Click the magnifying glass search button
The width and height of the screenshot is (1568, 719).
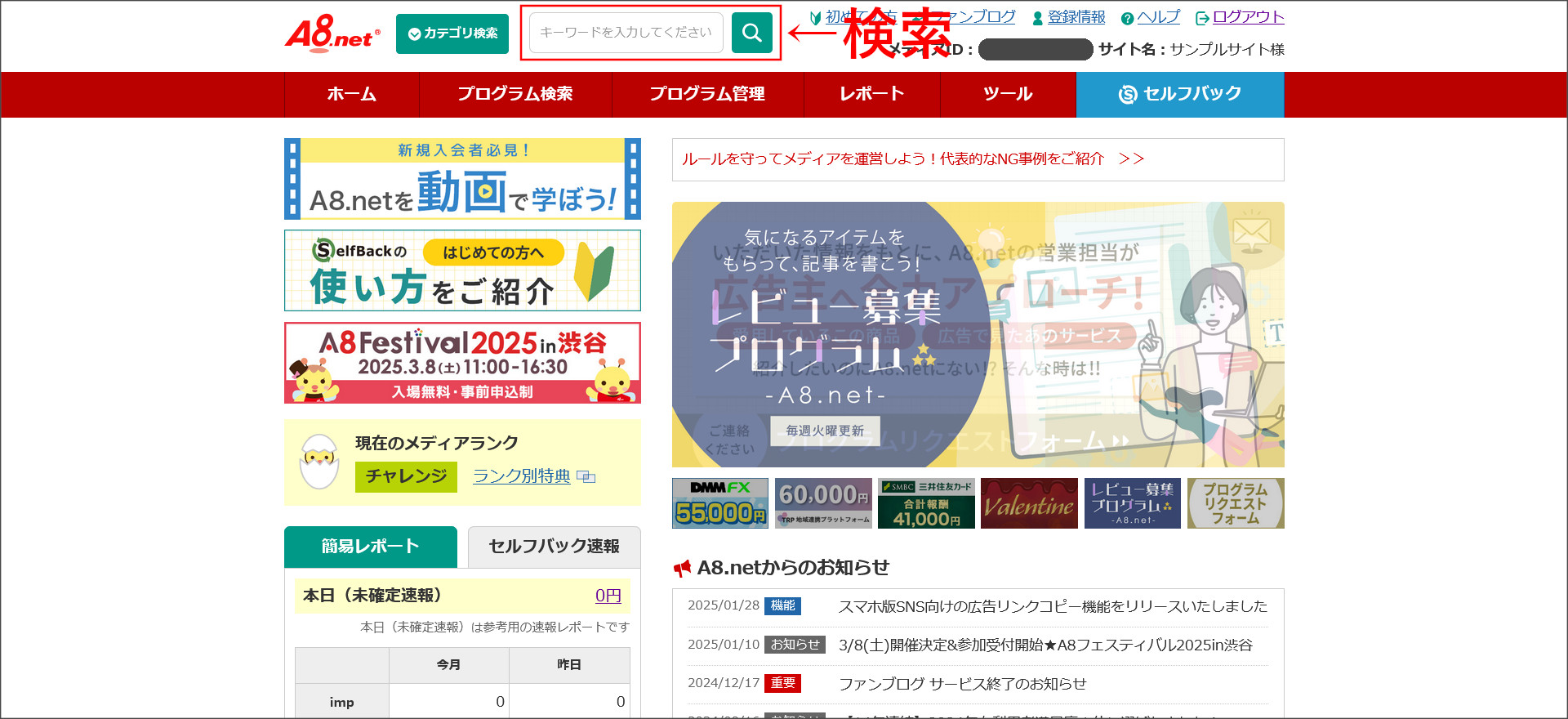pos(752,33)
